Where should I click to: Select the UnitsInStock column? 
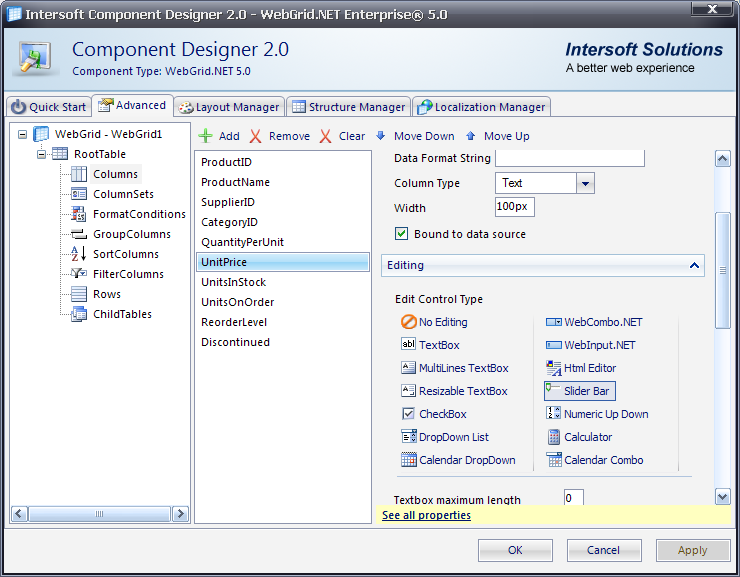(x=283, y=282)
